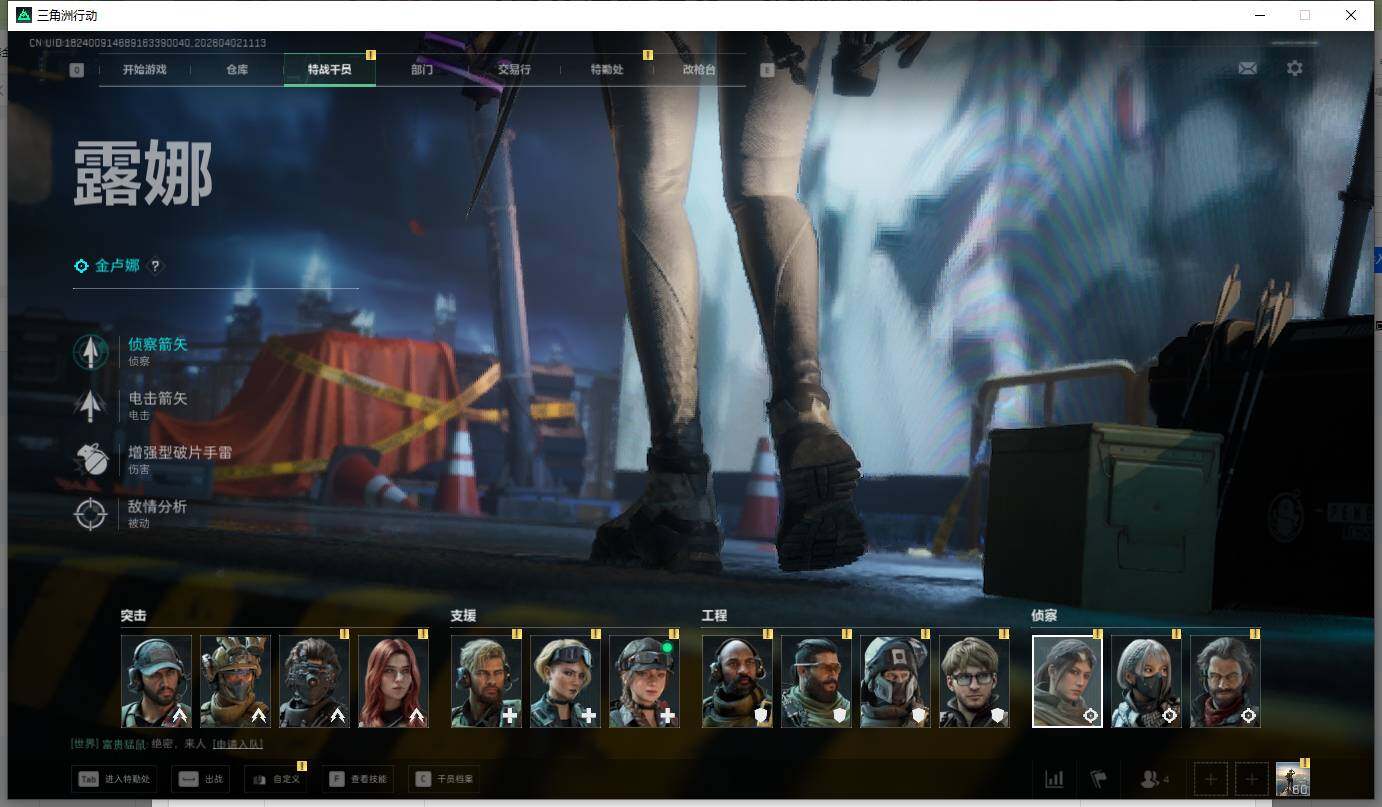
Task: Select the engineer operator with clear glasses
Action: (974, 681)
